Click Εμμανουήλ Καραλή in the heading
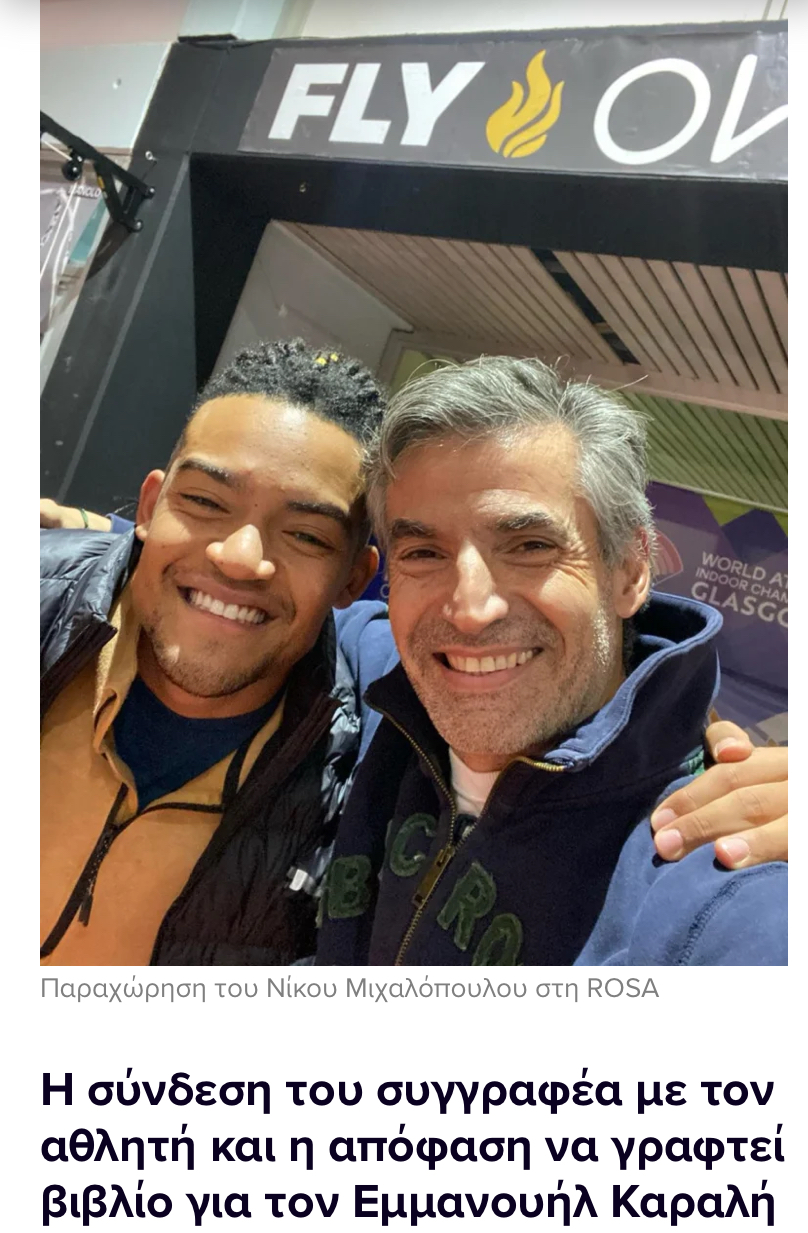808x1233 pixels. (564, 1205)
